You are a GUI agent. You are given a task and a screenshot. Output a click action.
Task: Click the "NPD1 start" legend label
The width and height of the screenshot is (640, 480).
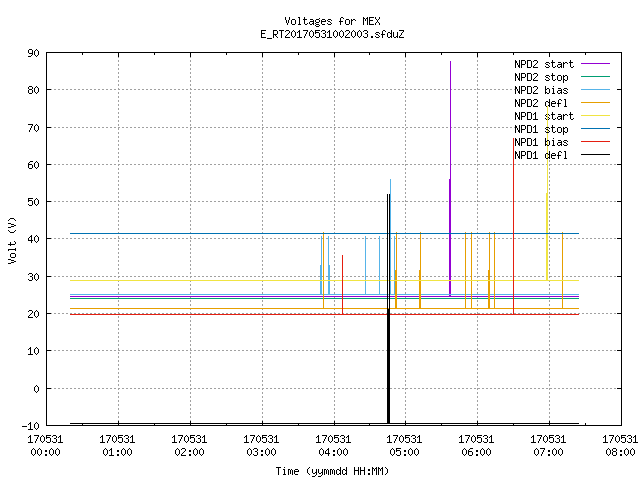coord(544,116)
